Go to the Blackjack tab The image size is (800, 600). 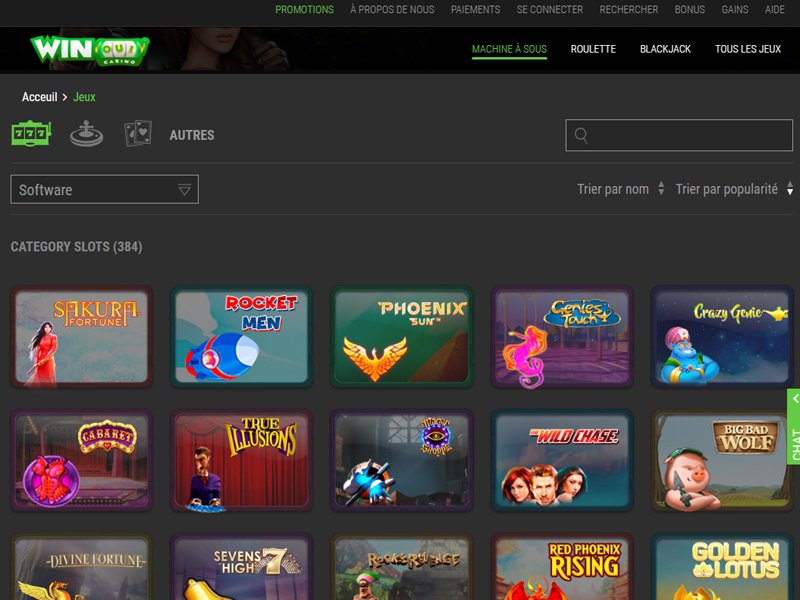click(665, 49)
